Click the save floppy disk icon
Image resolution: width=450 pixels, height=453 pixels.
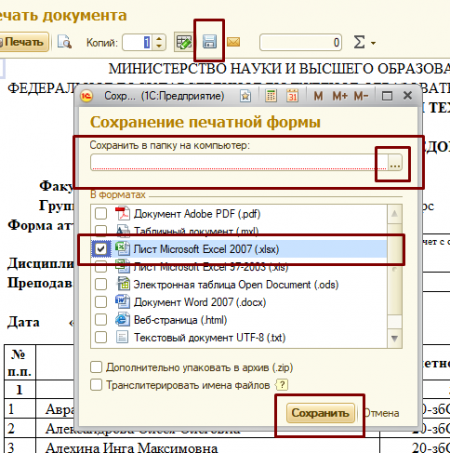coord(209,42)
